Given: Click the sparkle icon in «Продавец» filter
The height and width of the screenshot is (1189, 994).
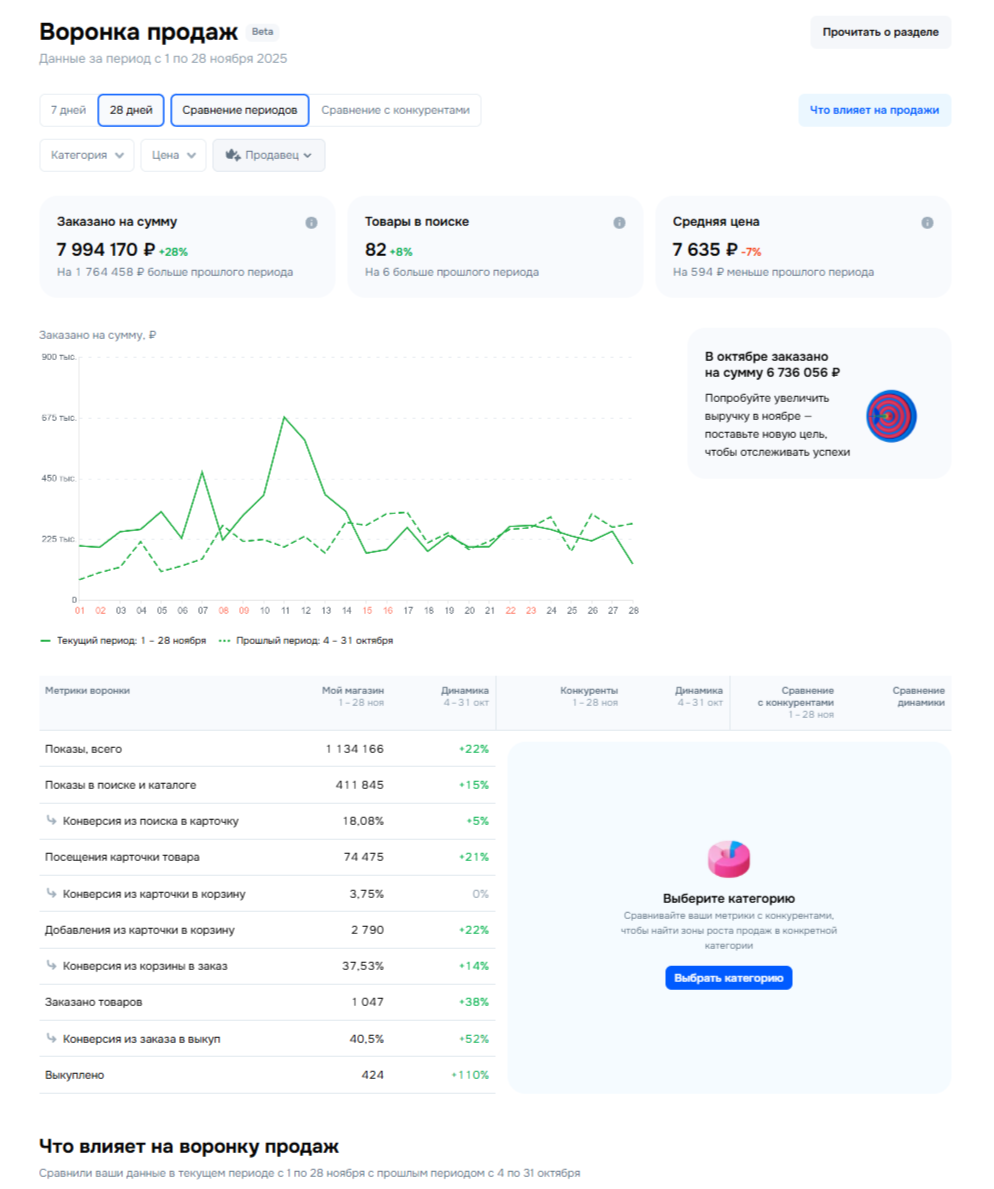Looking at the screenshot, I should [x=232, y=155].
